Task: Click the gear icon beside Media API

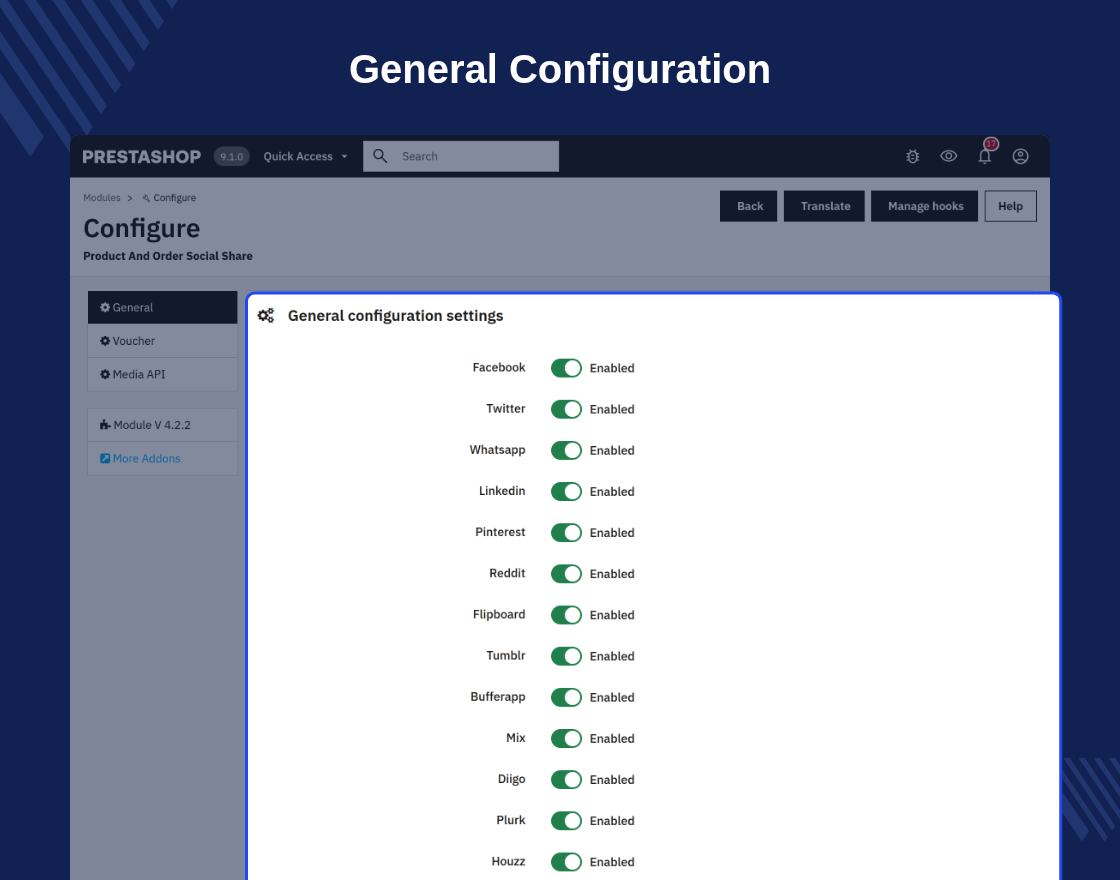Action: pos(105,374)
